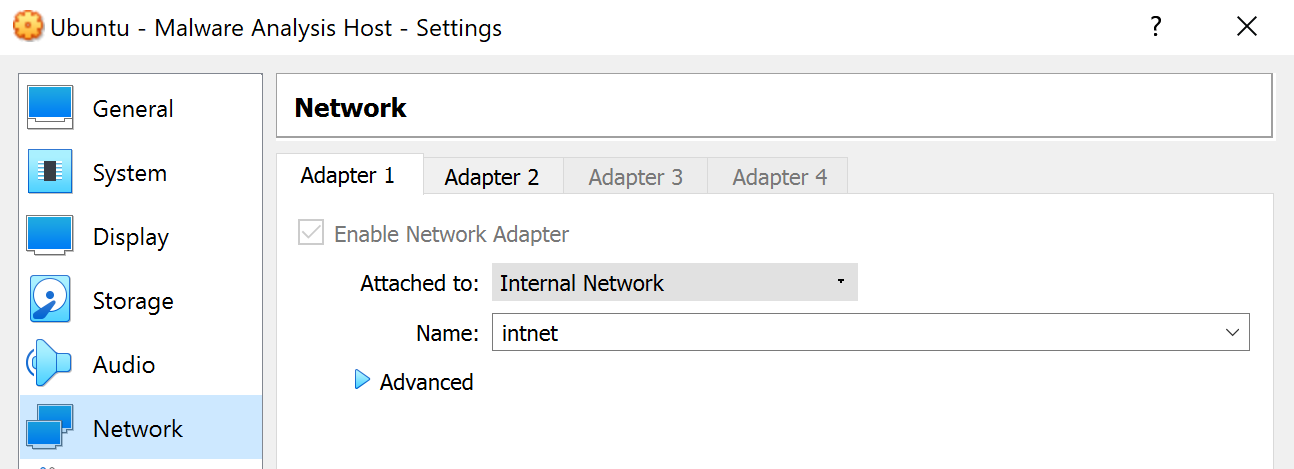The width and height of the screenshot is (1294, 469).
Task: Click the Display screen icon
Action: (50, 236)
